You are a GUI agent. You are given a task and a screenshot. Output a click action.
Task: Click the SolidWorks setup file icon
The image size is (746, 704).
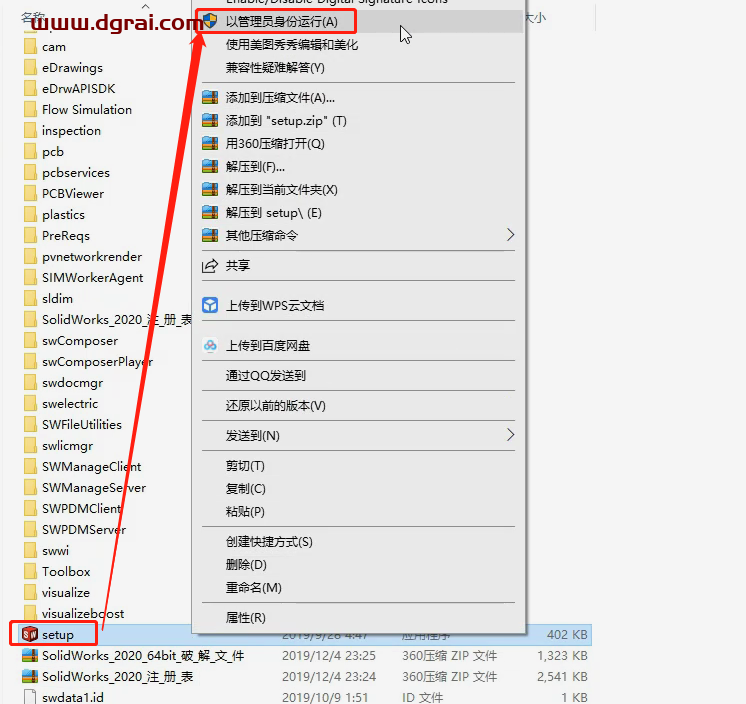click(x=30, y=634)
